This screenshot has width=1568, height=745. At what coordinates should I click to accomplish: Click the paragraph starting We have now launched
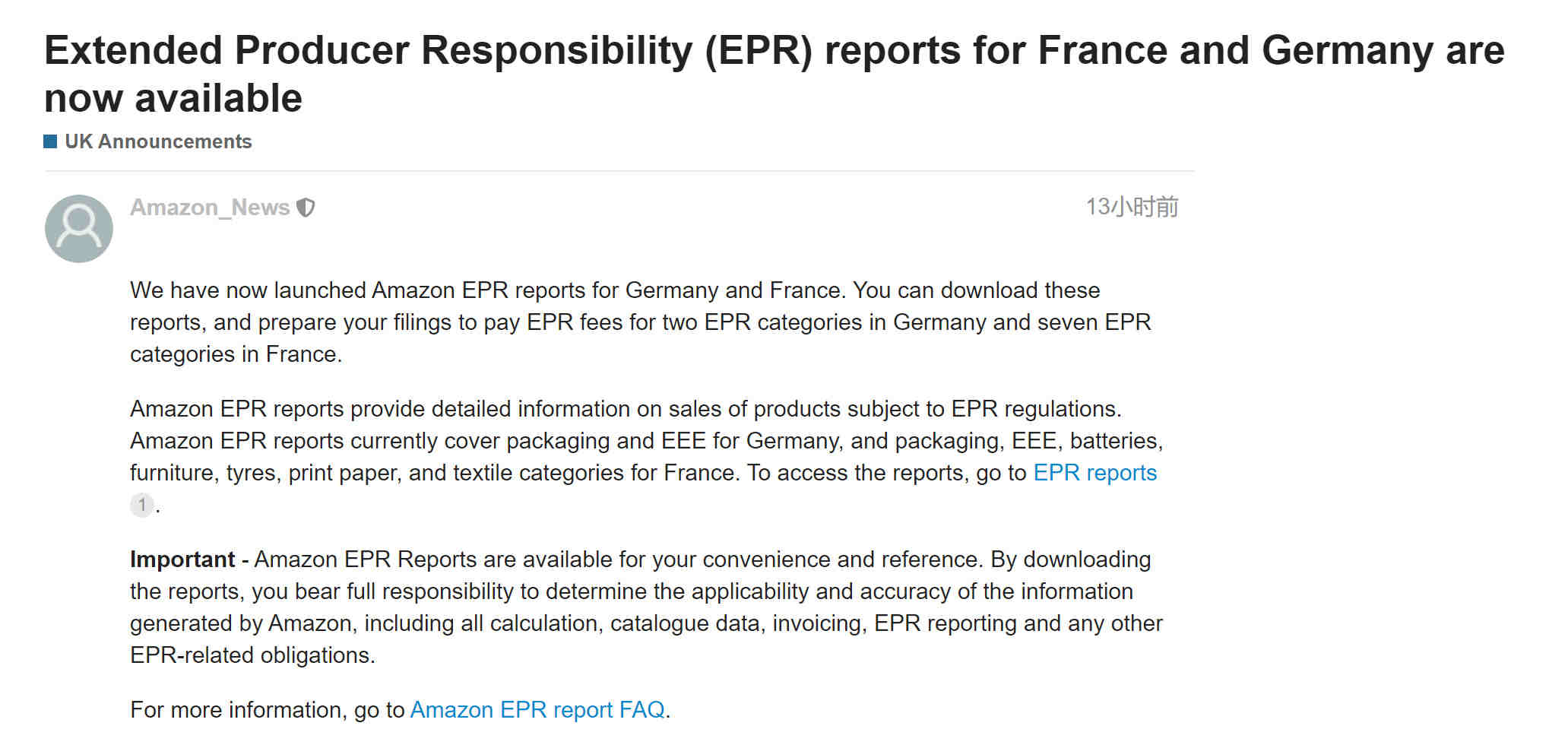click(641, 322)
